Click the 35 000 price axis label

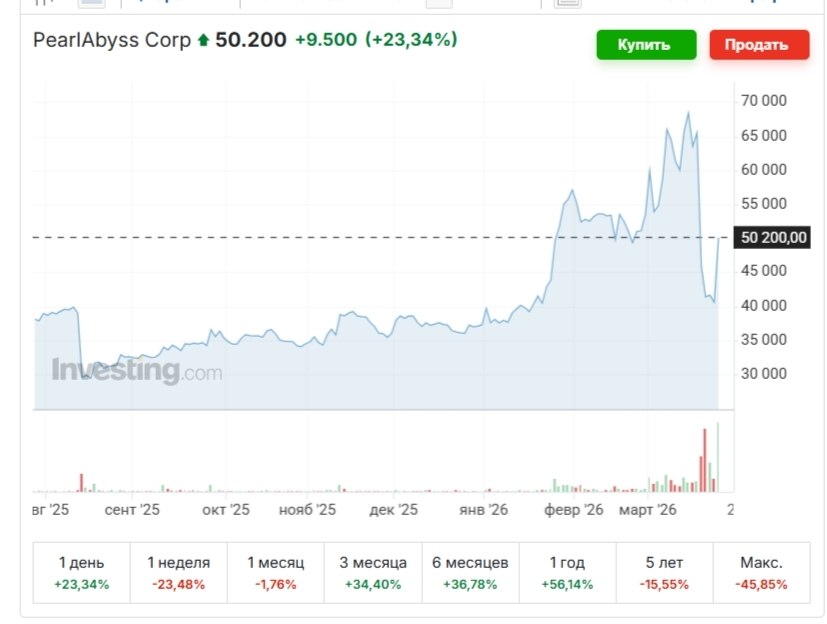pos(763,339)
